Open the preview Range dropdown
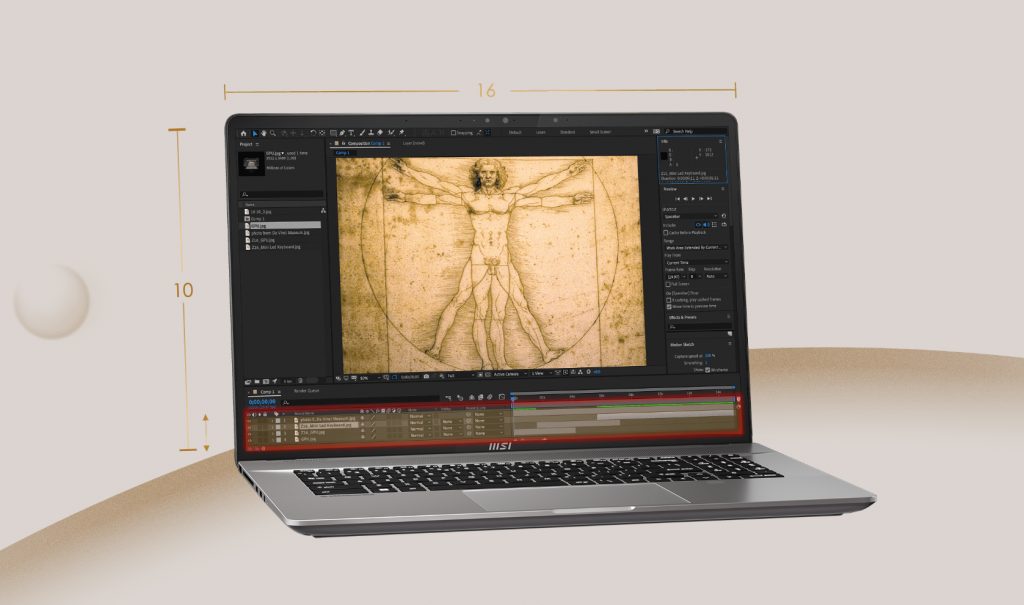 point(696,248)
